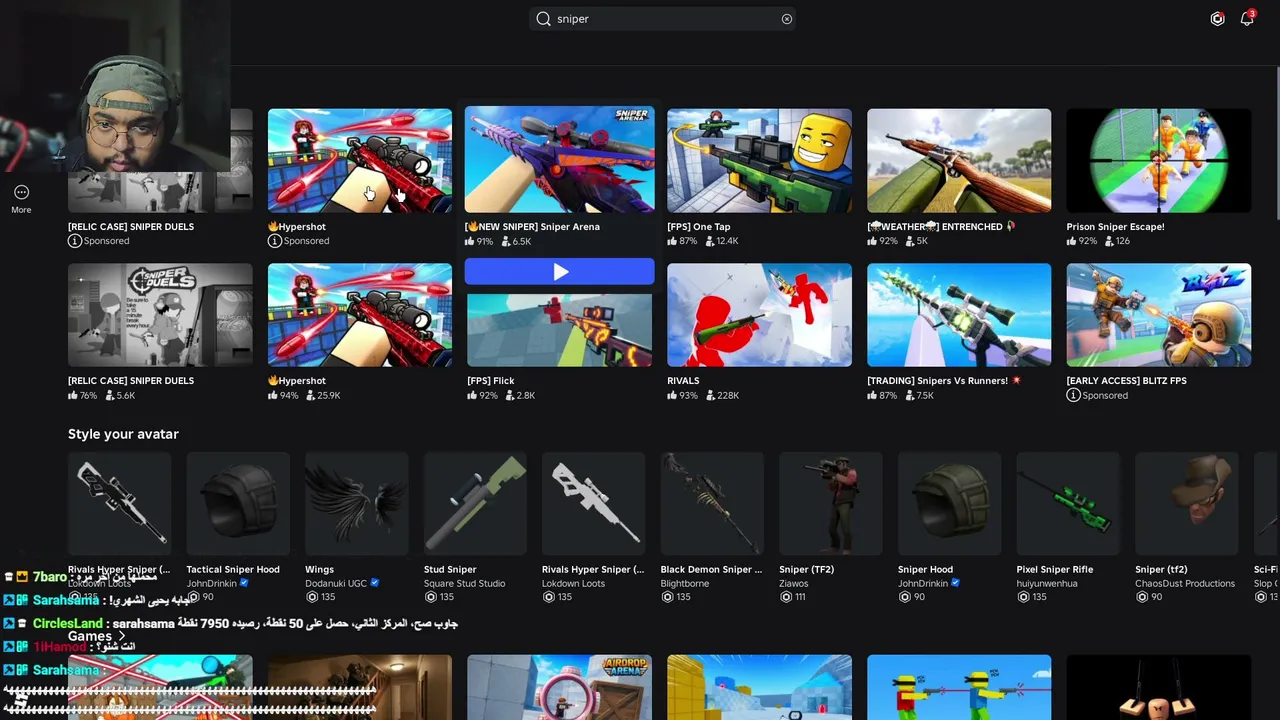Click the Sponsored info icon under Hypershot
This screenshot has width=1280, height=720.
tap(274, 241)
